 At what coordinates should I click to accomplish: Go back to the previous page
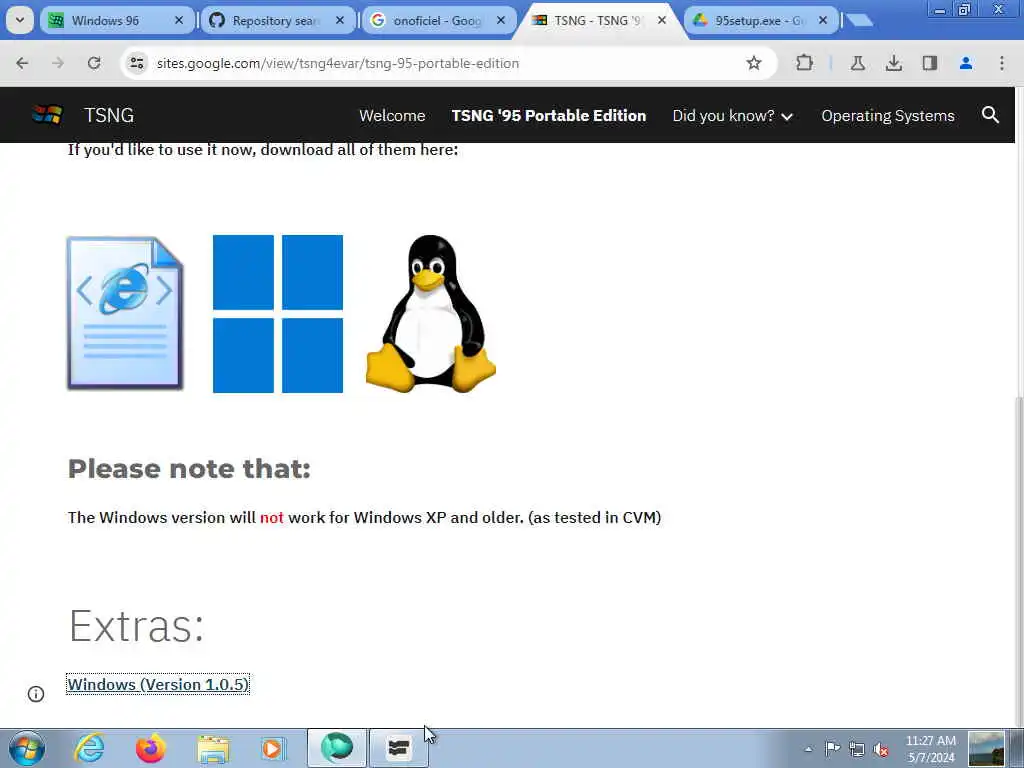tap(22, 63)
